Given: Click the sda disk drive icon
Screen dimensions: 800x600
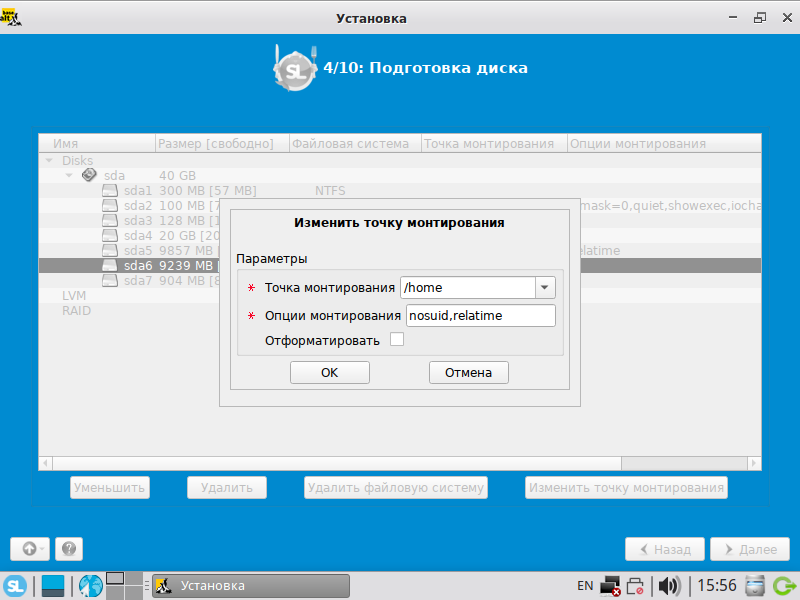Looking at the screenshot, I should point(89,175).
